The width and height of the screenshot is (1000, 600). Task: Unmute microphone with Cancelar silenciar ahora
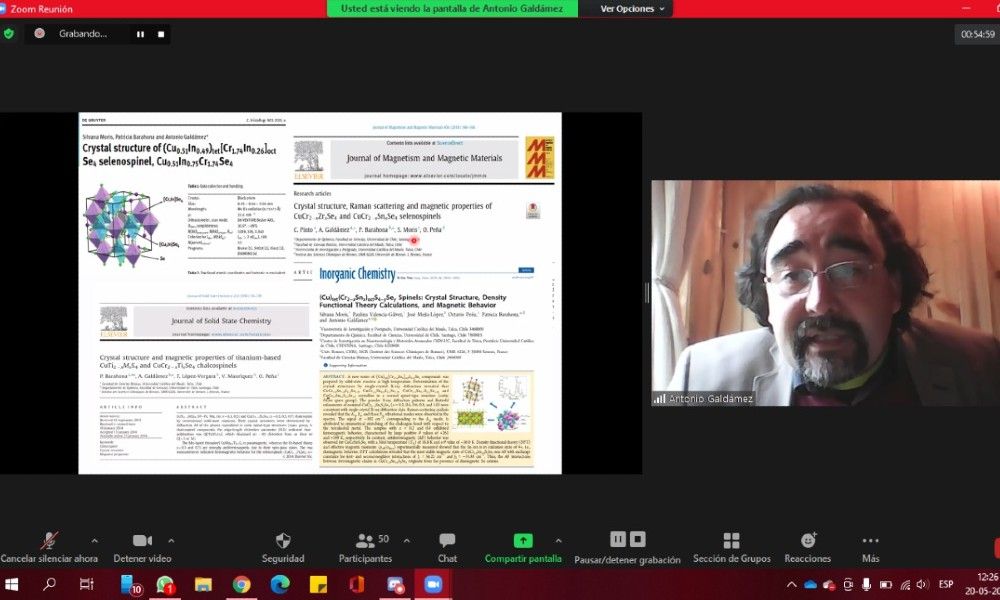tap(48, 541)
